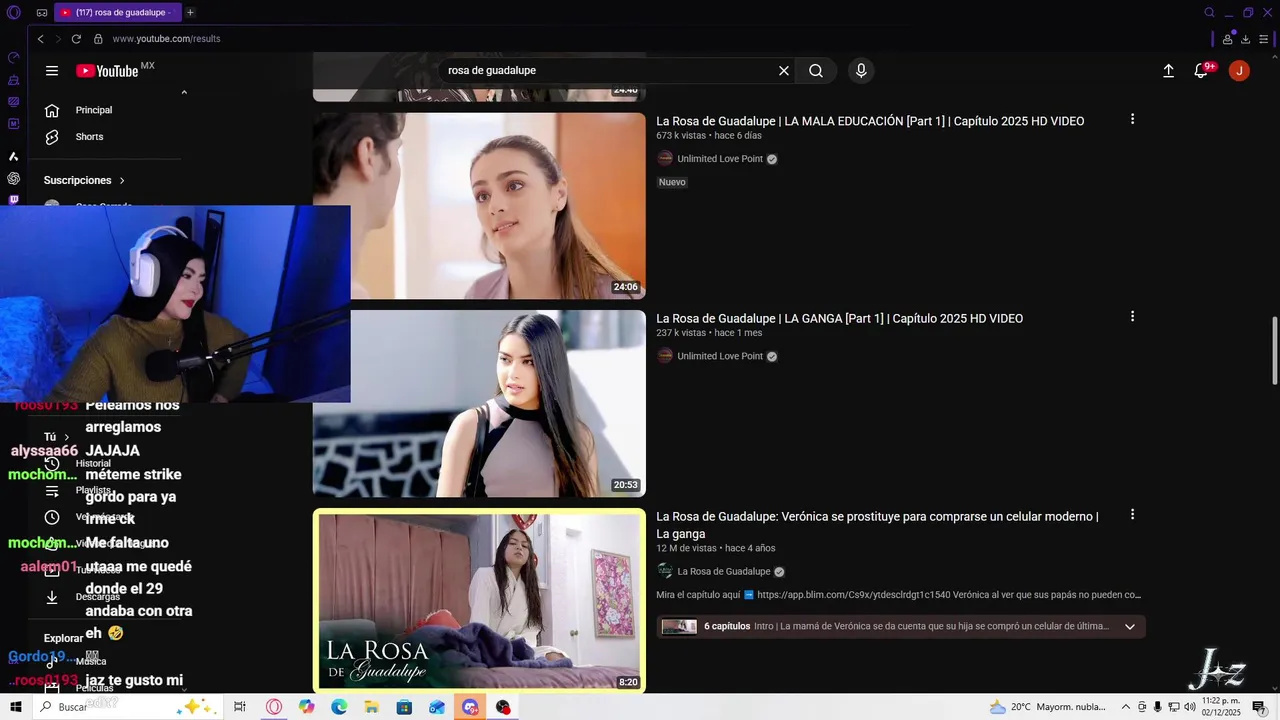1280x720 pixels.
Task: Expand the 'Tú' section in sidebar
Action: pyautogui.click(x=57, y=437)
